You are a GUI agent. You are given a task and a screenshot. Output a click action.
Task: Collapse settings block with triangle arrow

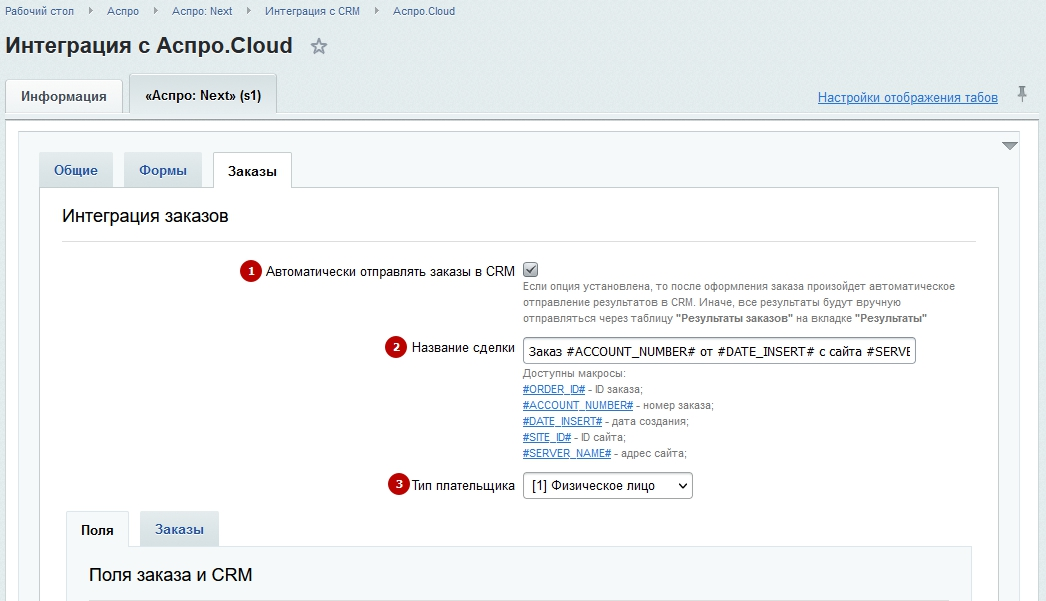[x=1009, y=145]
